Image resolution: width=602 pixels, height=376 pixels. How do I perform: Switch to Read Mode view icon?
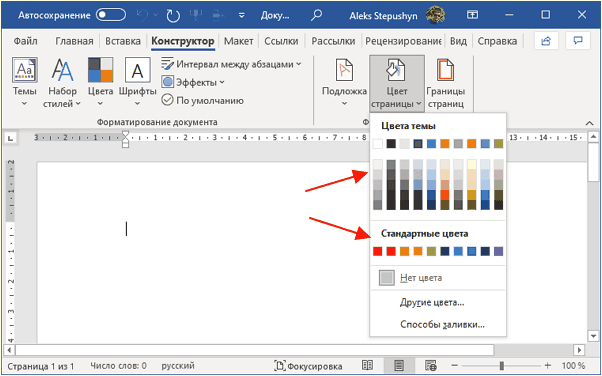pos(367,365)
